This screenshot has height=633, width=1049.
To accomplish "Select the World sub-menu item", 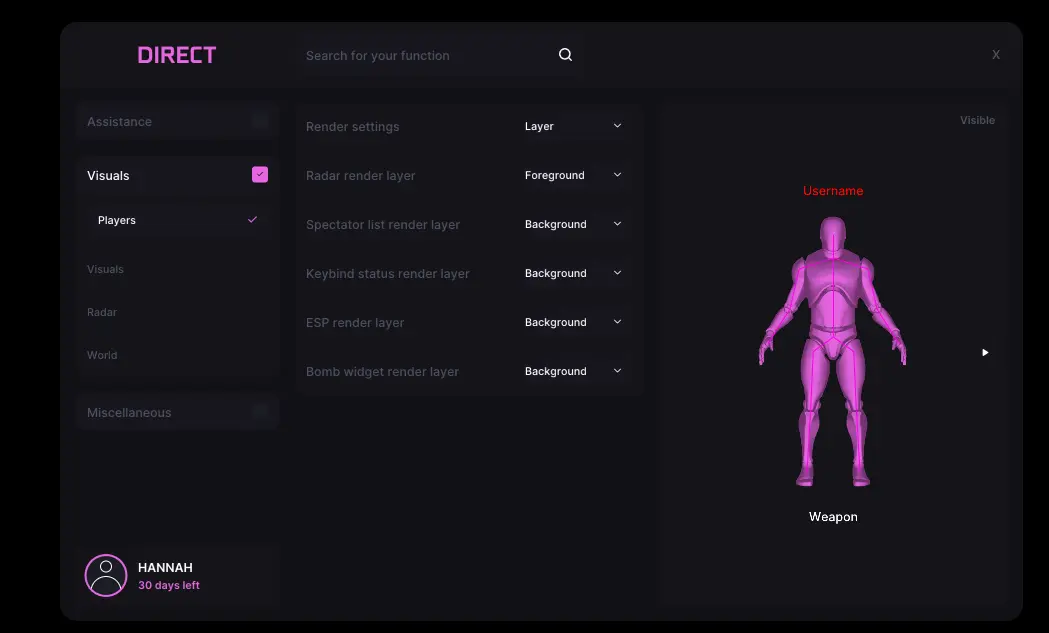I will (102, 355).
